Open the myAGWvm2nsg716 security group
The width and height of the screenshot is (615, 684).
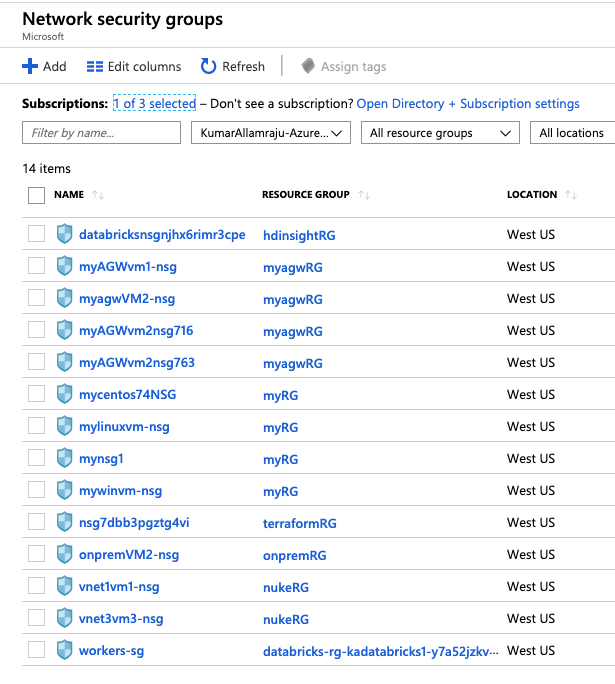136,331
